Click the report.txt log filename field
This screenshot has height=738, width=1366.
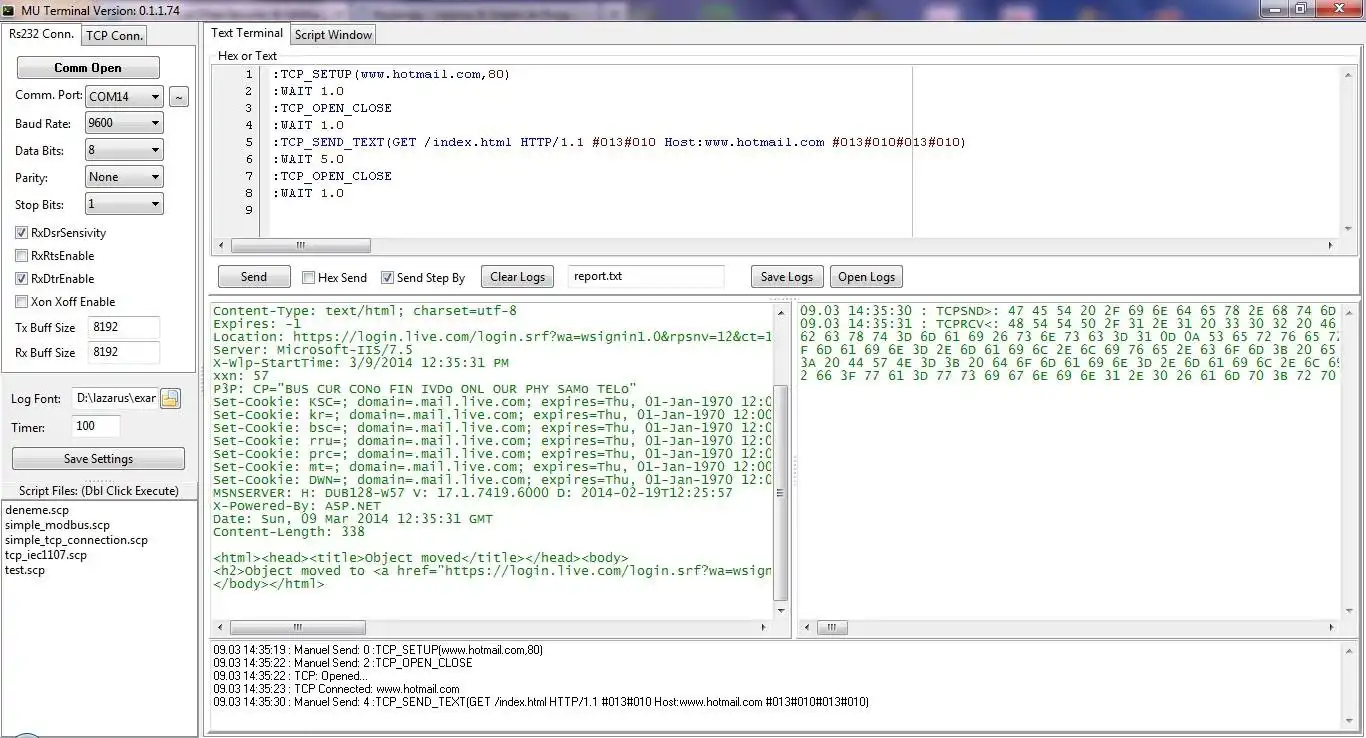[x=646, y=276]
